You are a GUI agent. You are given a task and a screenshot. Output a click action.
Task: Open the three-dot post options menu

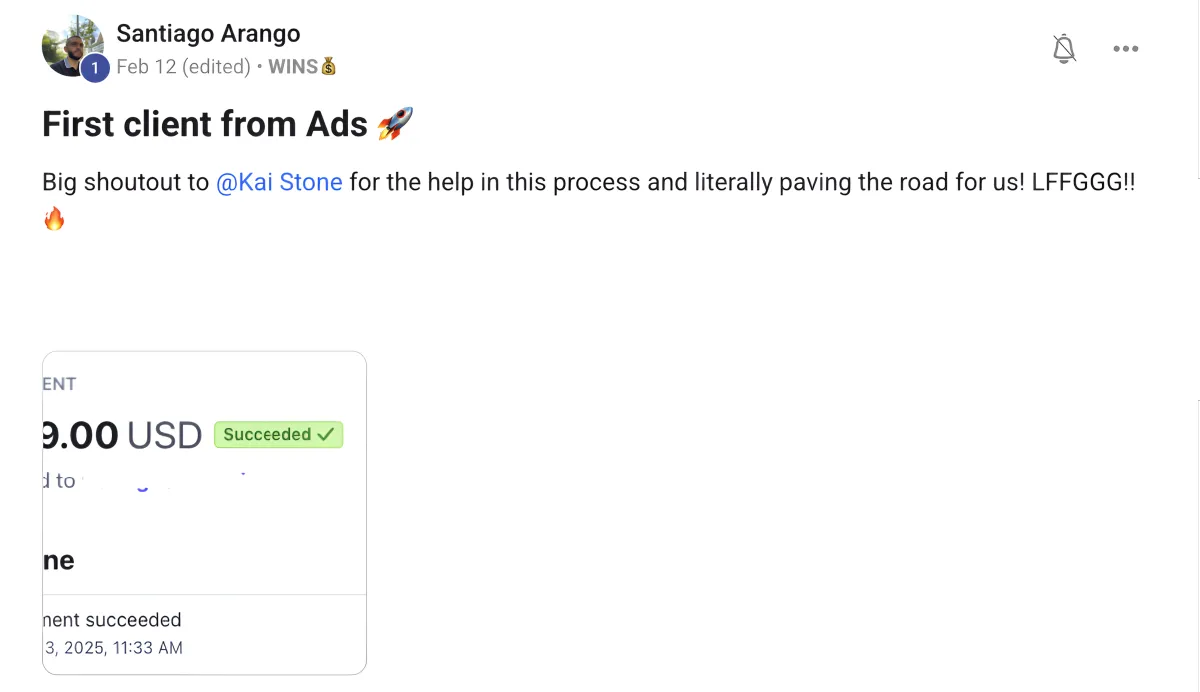[1126, 49]
